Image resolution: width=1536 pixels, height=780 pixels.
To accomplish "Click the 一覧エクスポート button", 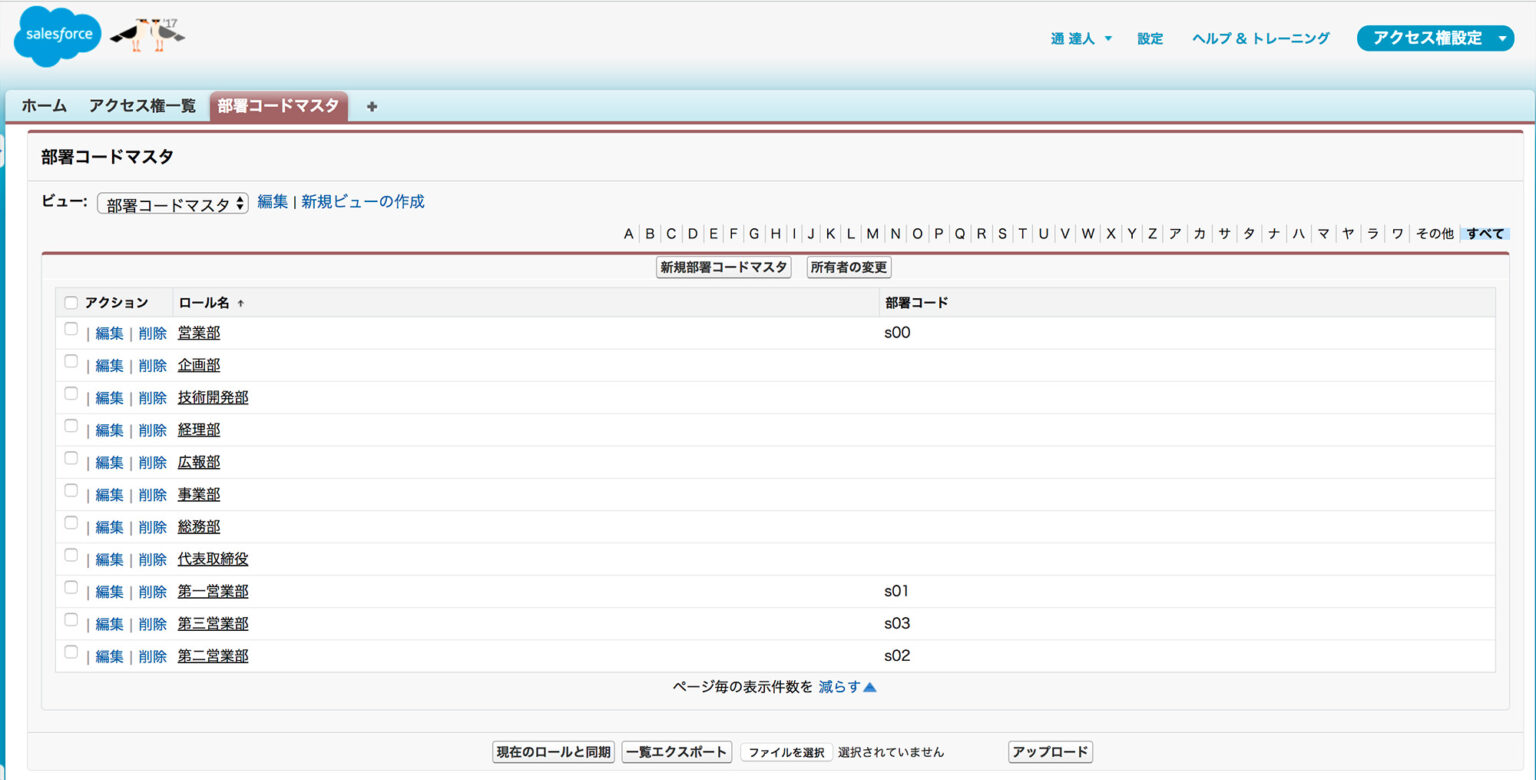I will tap(676, 751).
